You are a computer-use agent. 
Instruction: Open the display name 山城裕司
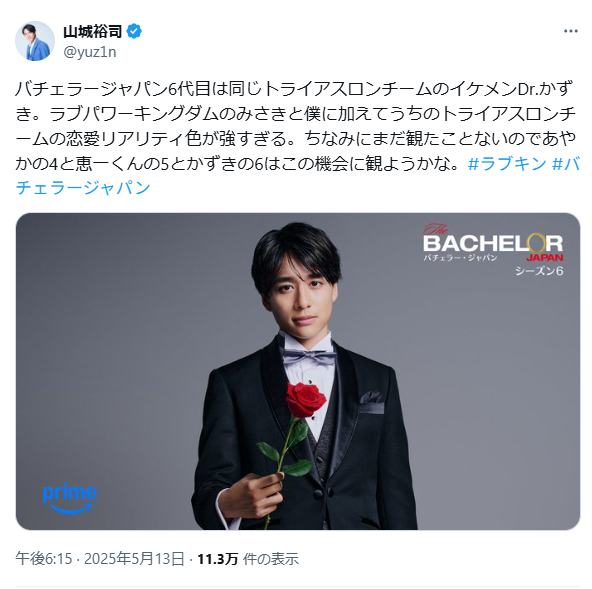coord(92,32)
